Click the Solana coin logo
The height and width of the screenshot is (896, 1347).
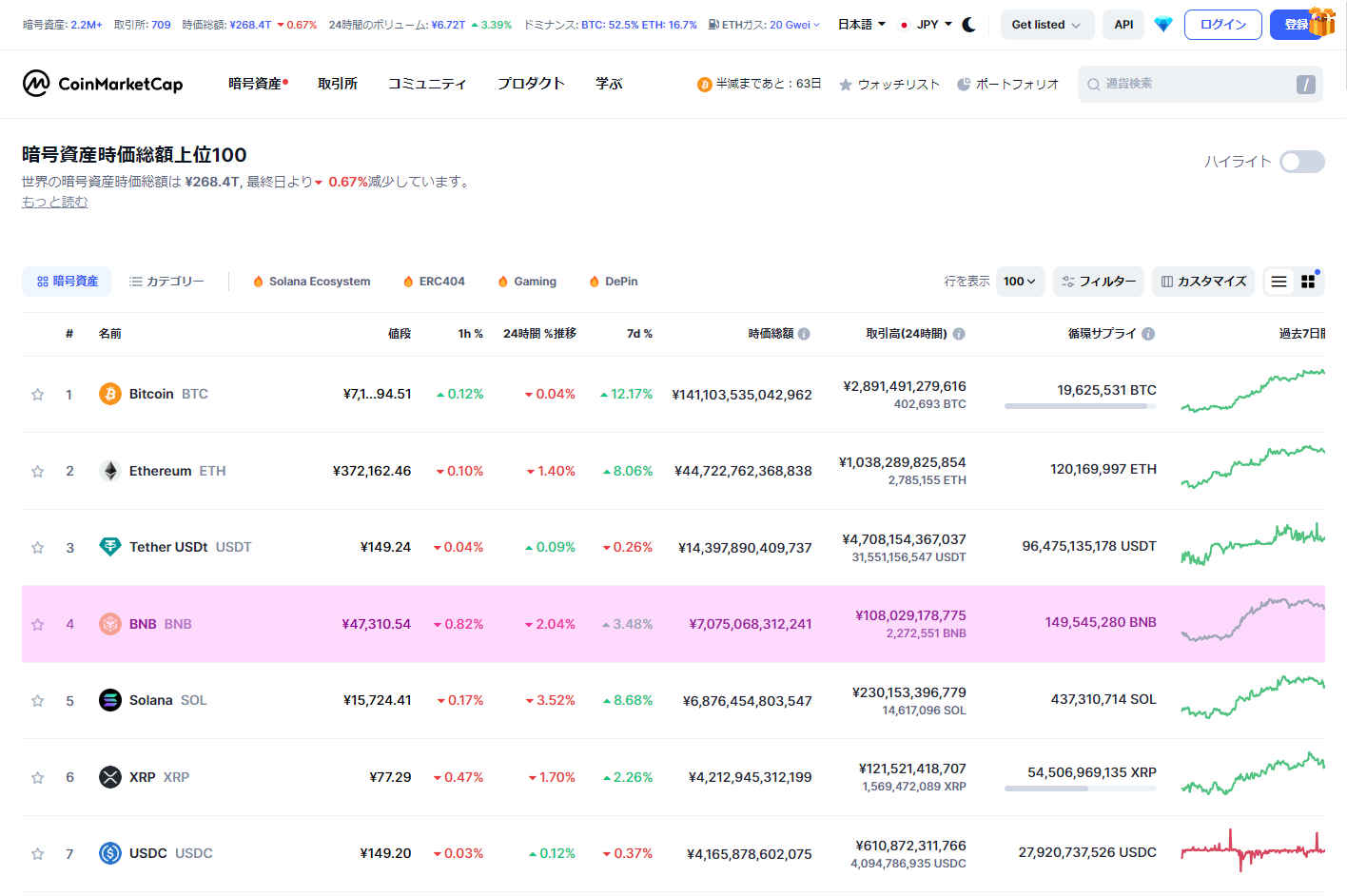110,700
